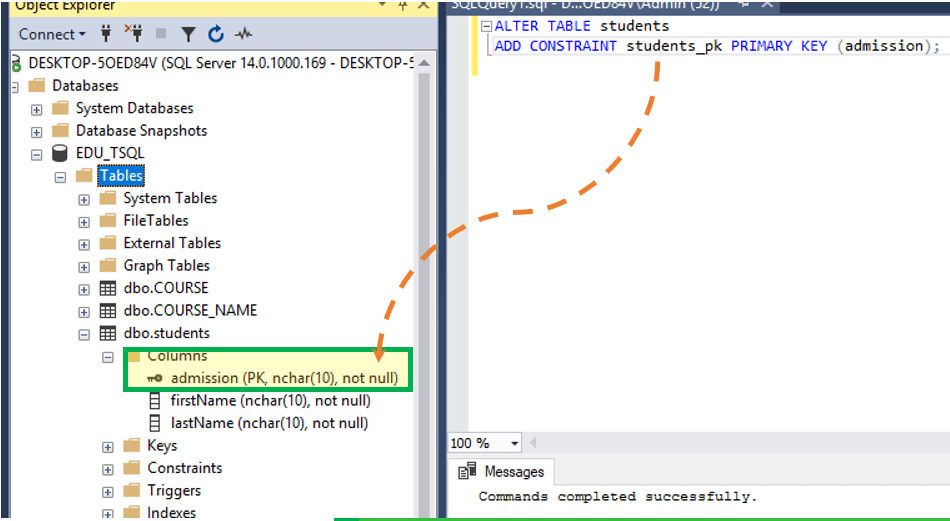
Task: Expand the Keys folder
Action: pyautogui.click(x=108, y=446)
